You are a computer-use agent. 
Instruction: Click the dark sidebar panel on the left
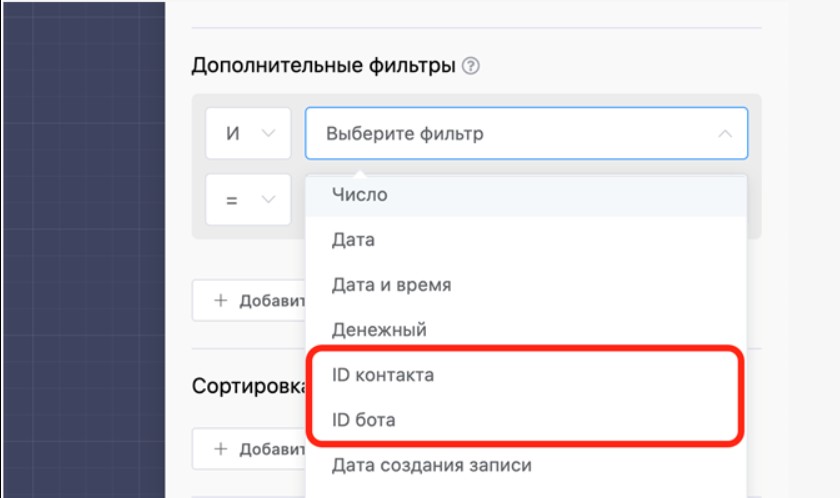(82, 250)
